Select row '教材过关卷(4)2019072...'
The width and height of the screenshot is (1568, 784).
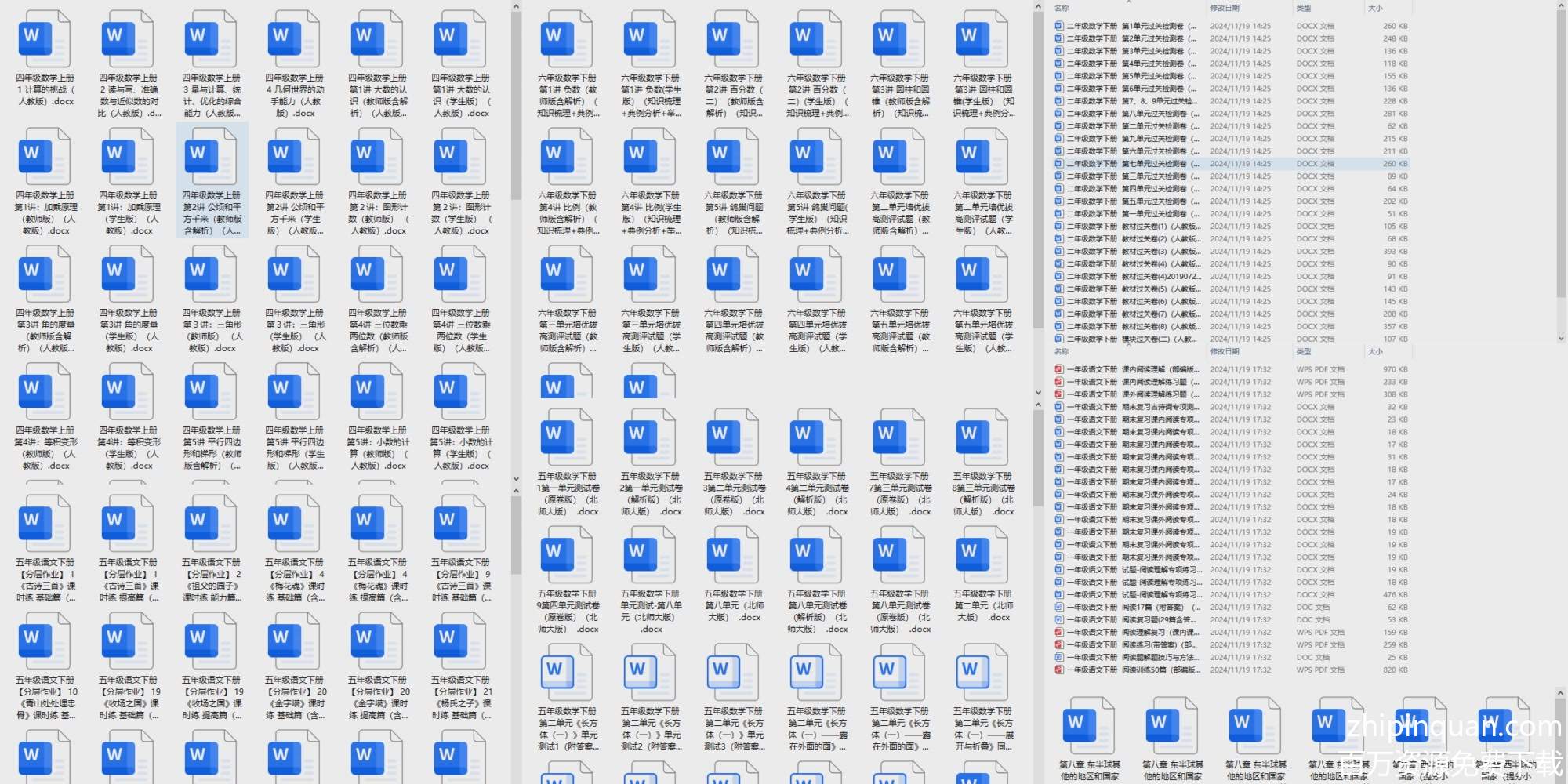(1231, 276)
